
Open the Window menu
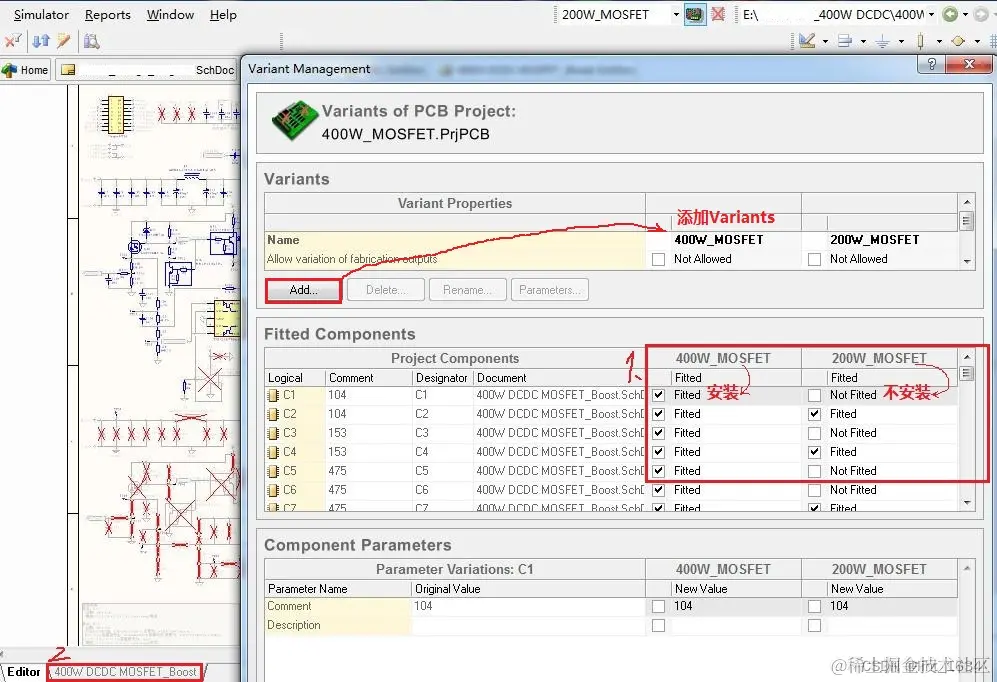(x=170, y=15)
